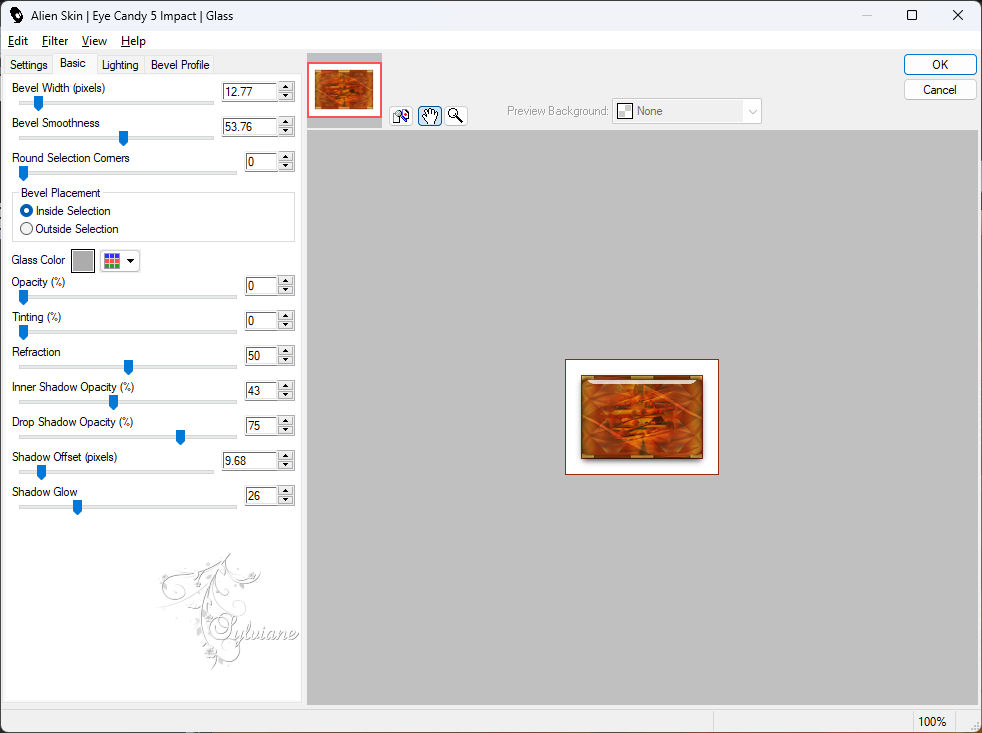This screenshot has width=982, height=733.
Task: Select the Hand pan tool
Action: click(x=430, y=116)
